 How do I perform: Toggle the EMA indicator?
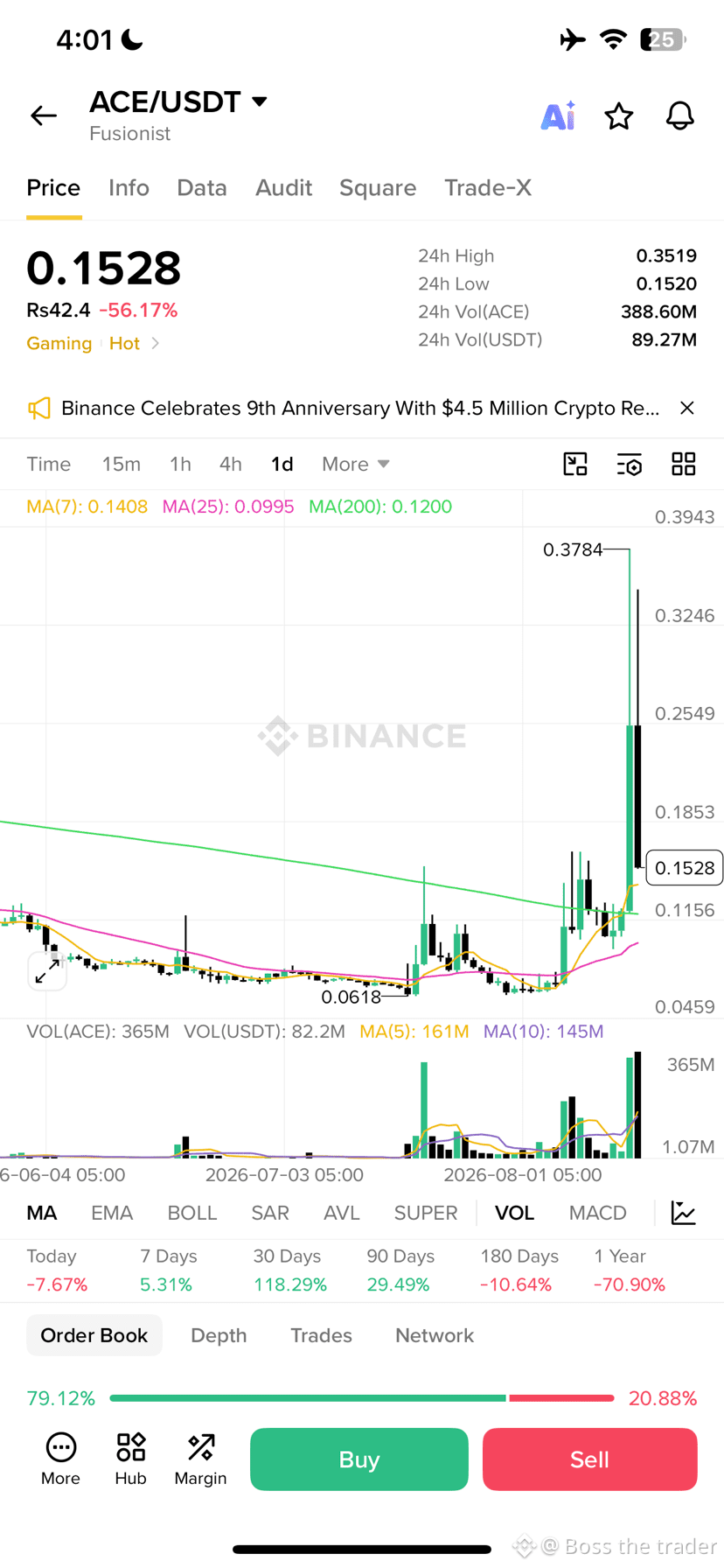pos(112,1213)
